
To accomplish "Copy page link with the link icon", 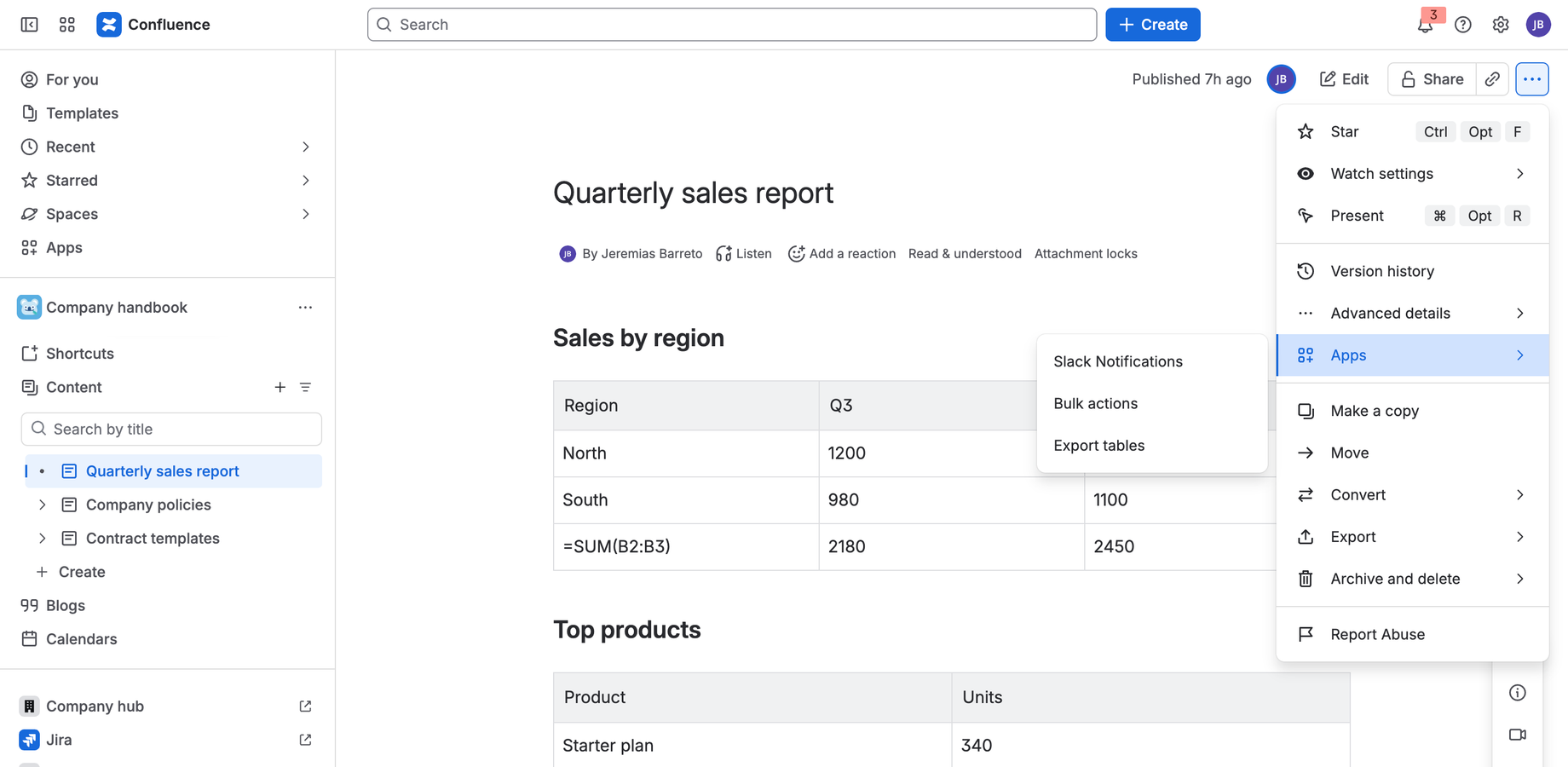I will [1492, 79].
